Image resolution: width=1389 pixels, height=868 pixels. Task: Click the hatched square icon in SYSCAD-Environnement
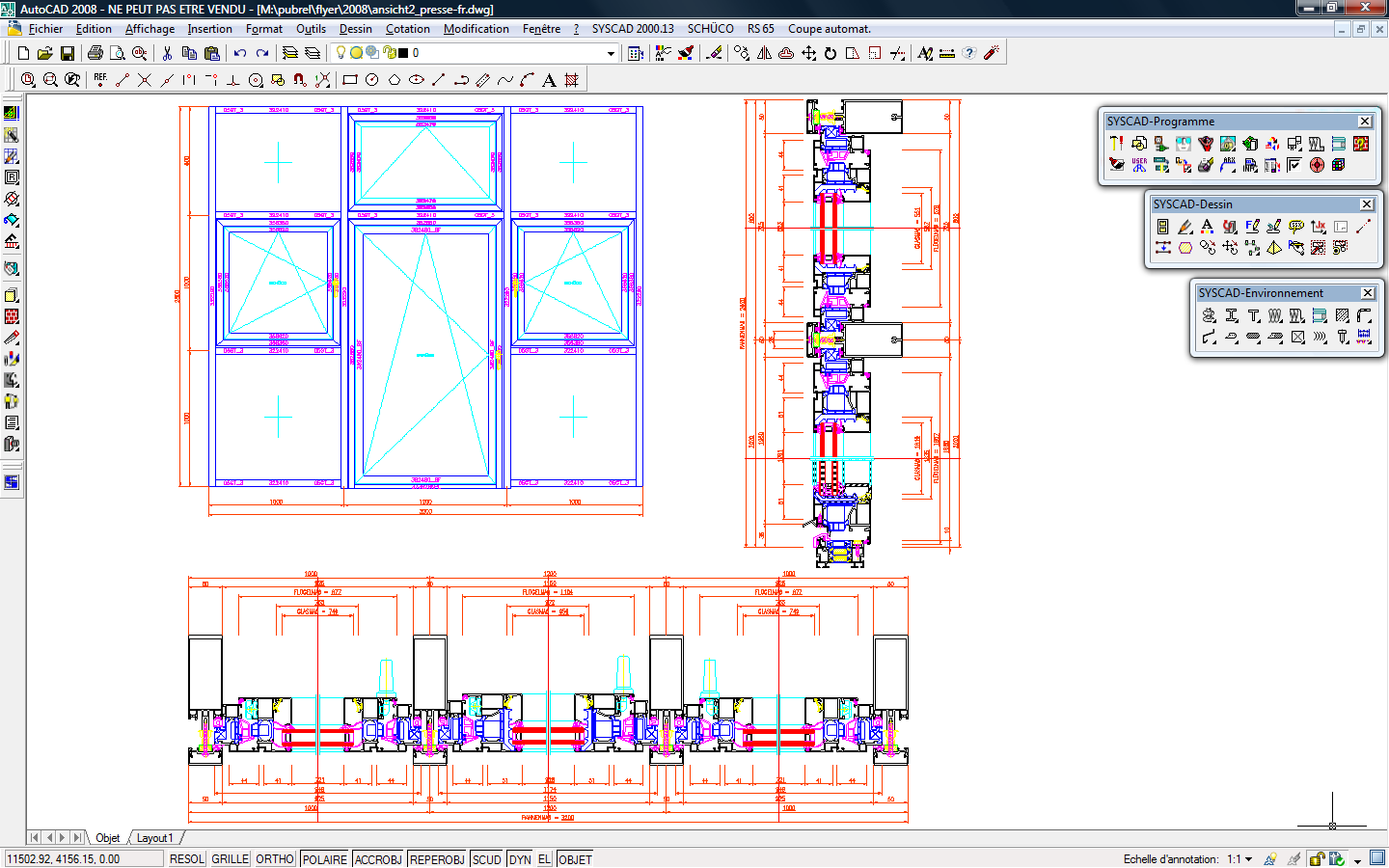click(1341, 315)
